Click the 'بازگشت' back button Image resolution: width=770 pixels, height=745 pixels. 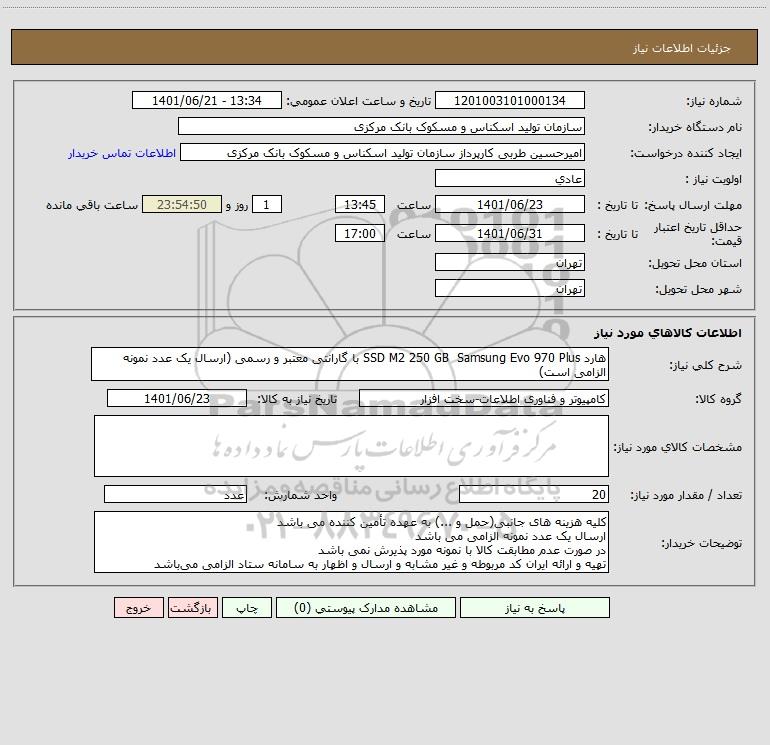pos(192,608)
